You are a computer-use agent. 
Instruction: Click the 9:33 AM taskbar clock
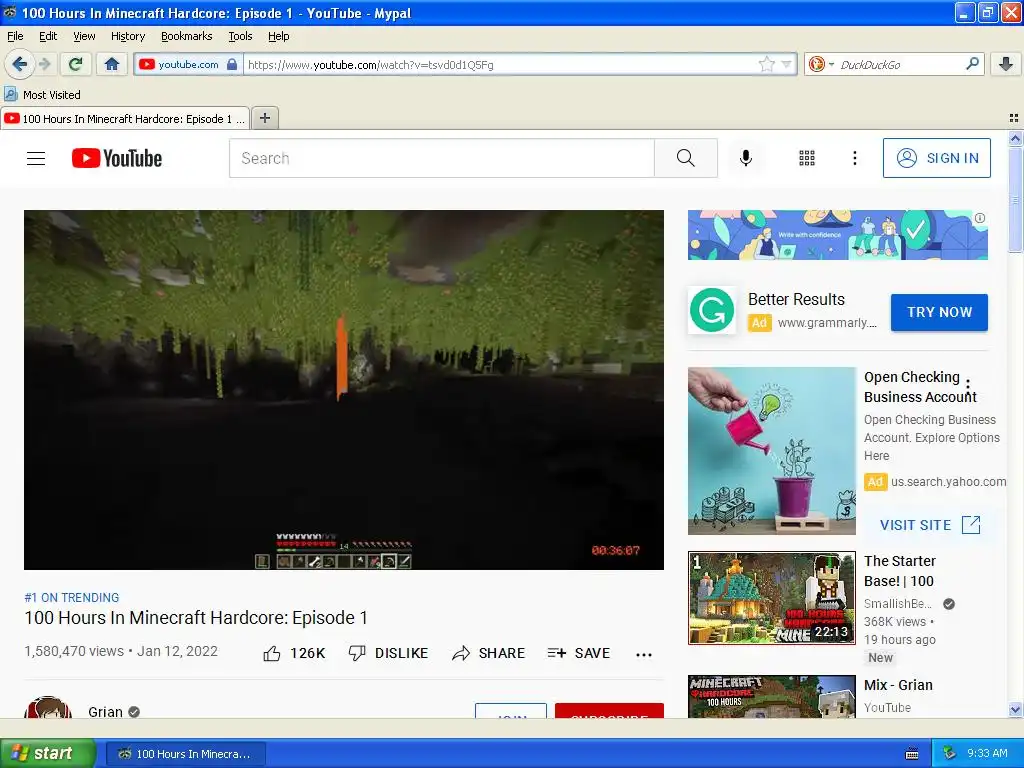987,754
